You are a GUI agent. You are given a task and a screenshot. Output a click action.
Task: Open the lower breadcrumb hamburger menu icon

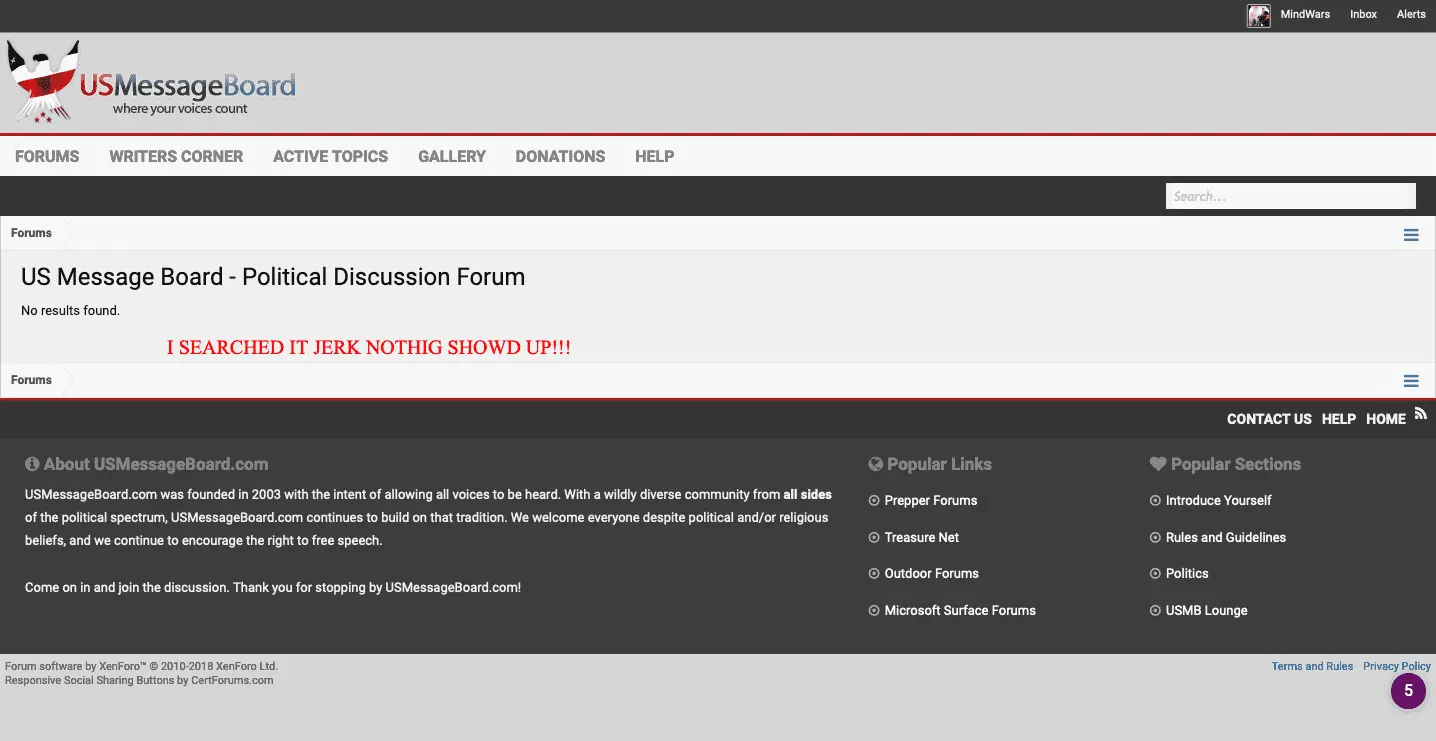pyautogui.click(x=1411, y=381)
